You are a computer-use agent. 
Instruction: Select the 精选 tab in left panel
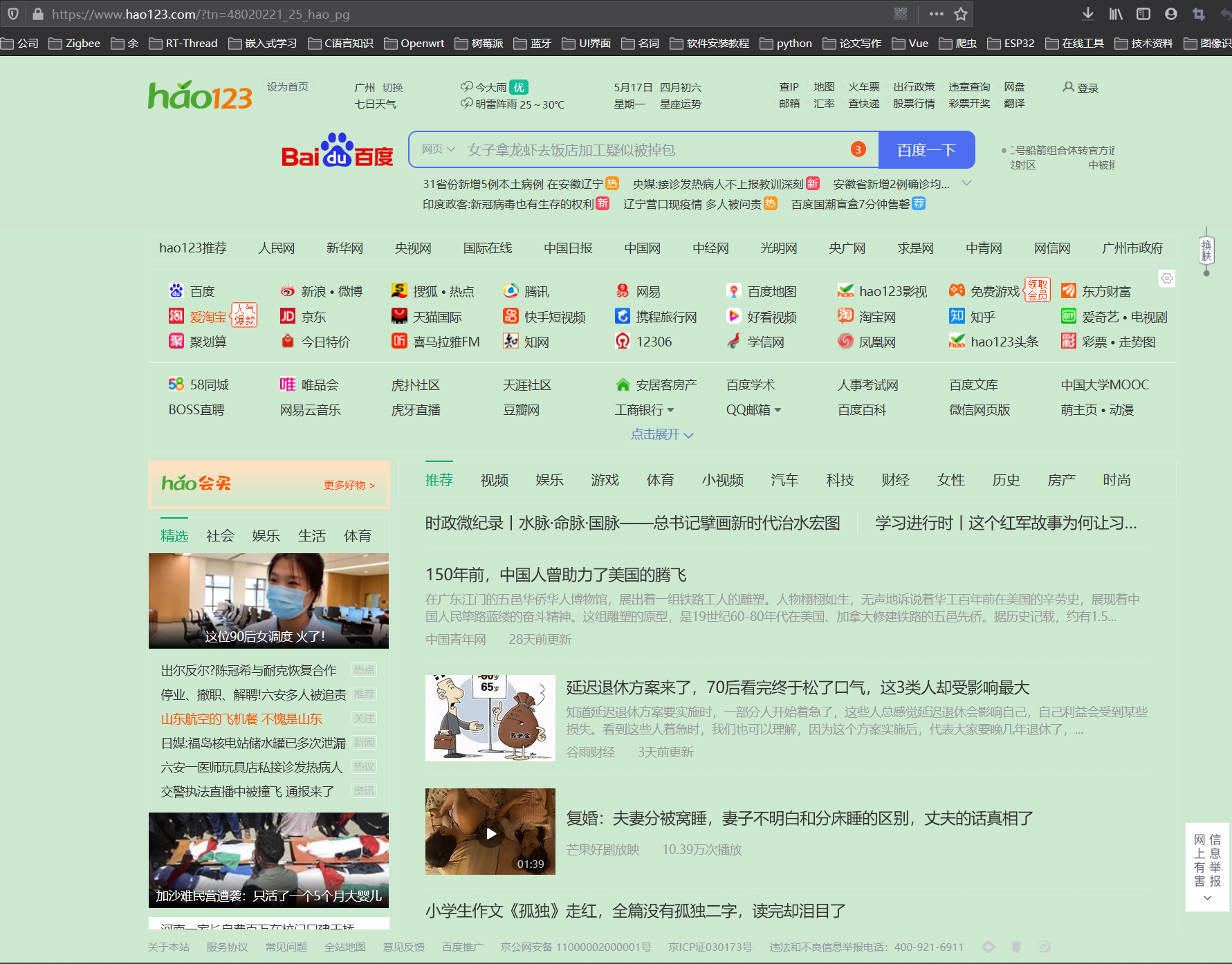174,535
